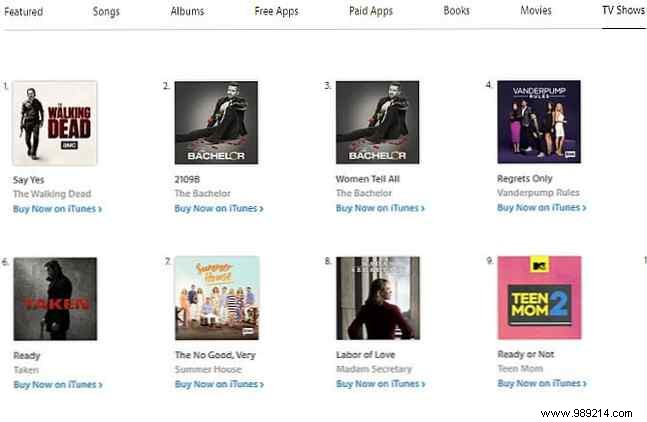This screenshot has width=647, height=422.
Task: Click the Summer House cover art
Action: coord(216,298)
